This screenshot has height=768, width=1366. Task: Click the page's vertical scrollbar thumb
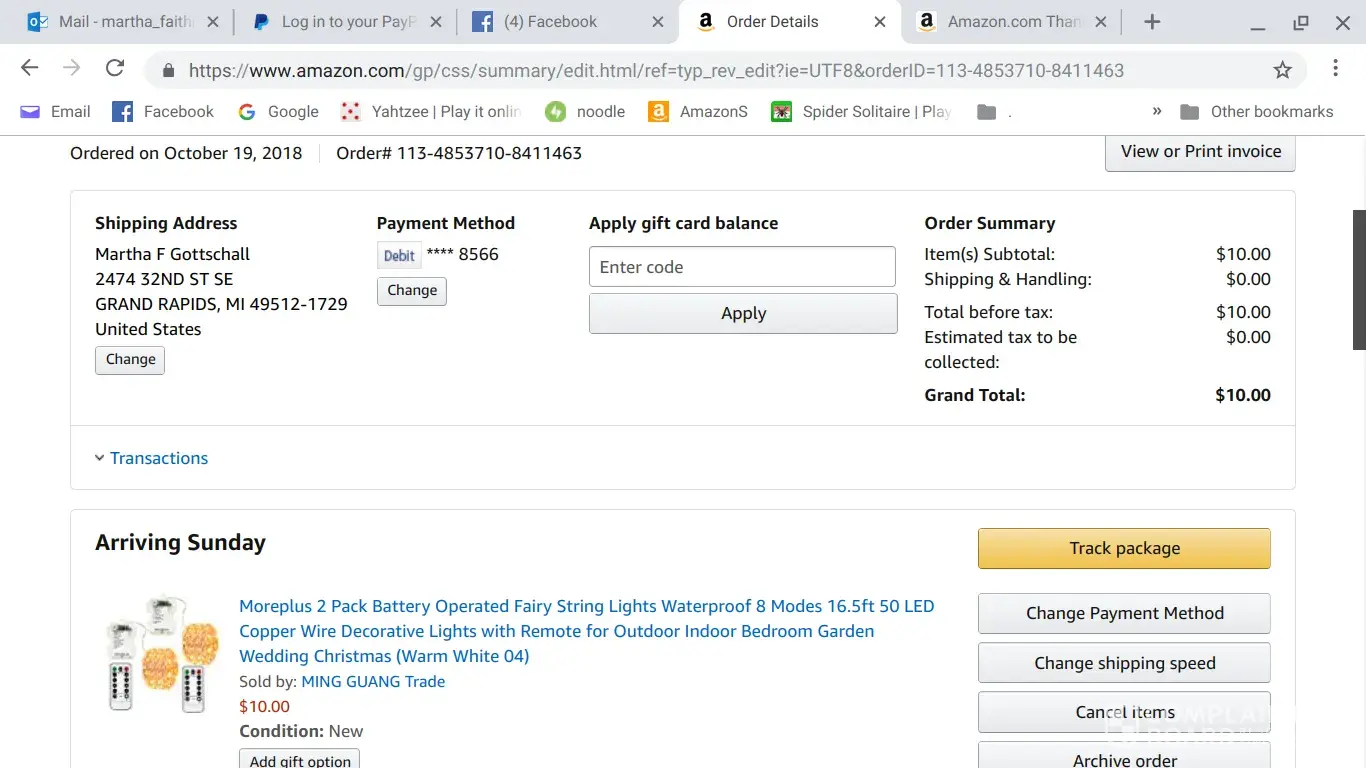[x=1358, y=280]
